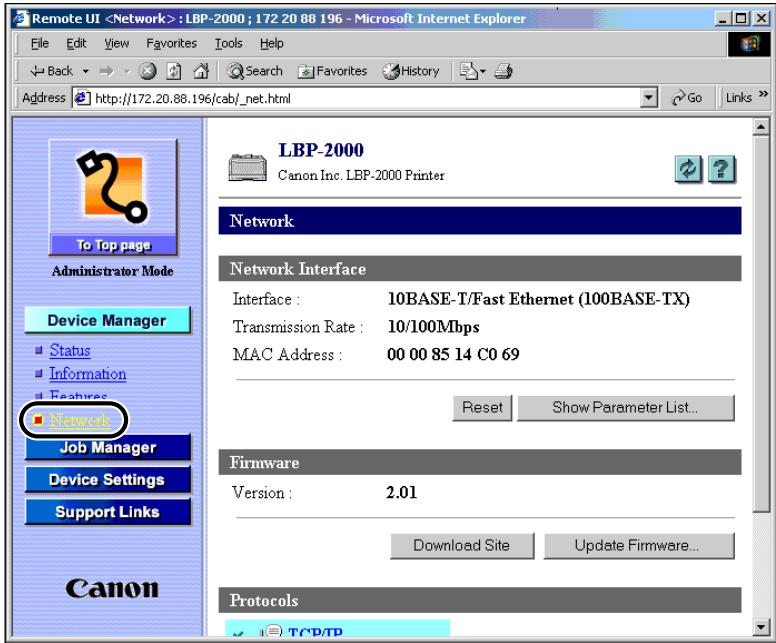Image resolution: width=776 pixels, height=643 pixels.
Task: Open Favorites toolbar button
Action: (332, 71)
